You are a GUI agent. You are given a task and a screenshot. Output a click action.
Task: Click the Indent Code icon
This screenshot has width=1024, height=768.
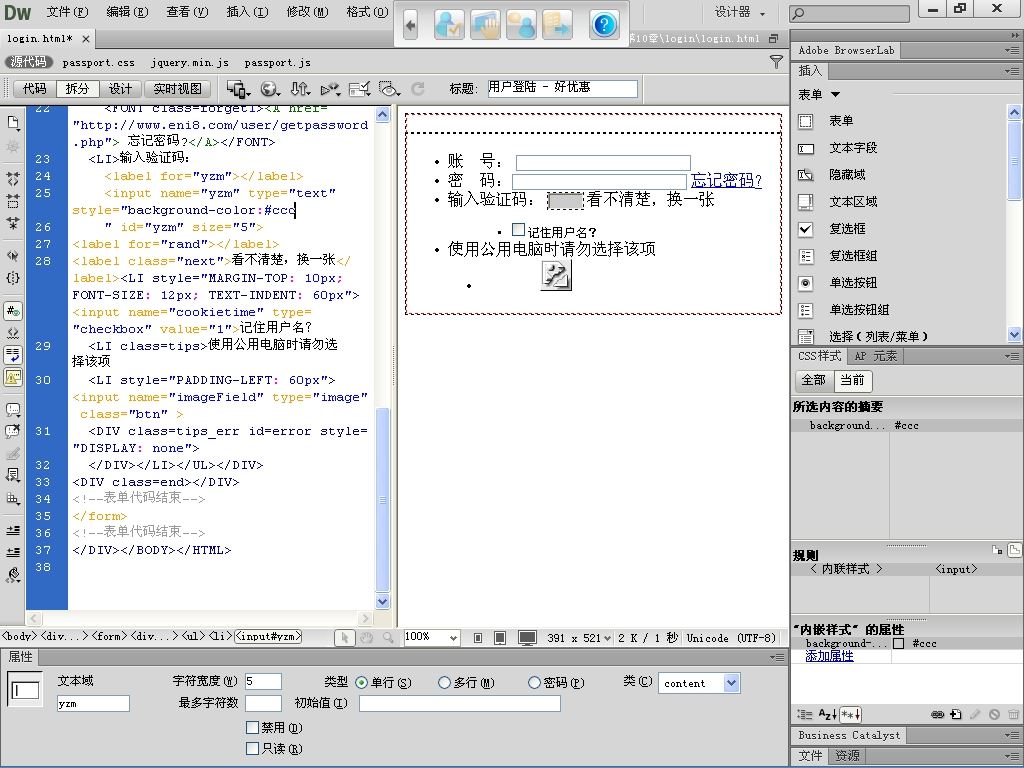pyautogui.click(x=12, y=530)
